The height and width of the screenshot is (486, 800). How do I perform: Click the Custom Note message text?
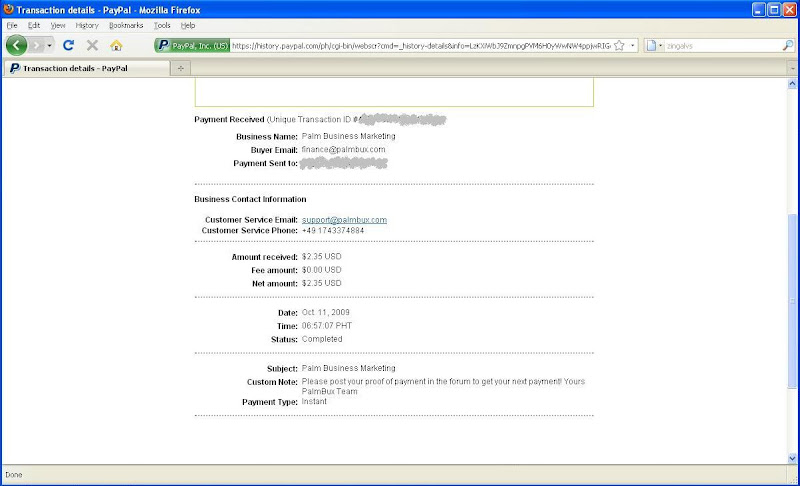tap(443, 386)
